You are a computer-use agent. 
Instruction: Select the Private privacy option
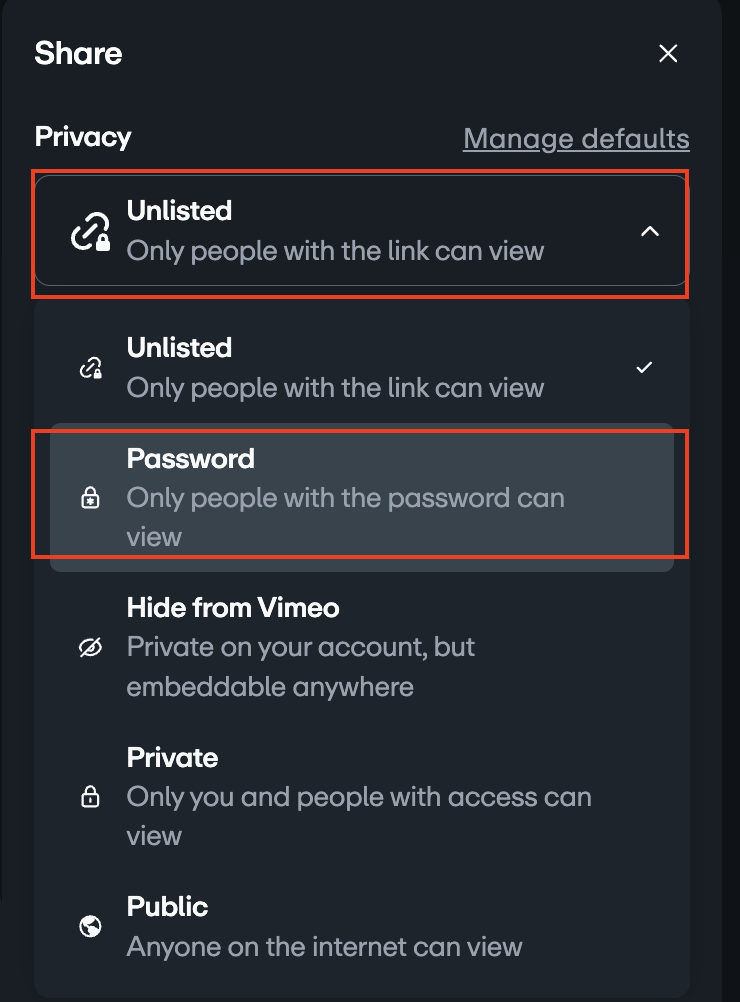pos(360,797)
